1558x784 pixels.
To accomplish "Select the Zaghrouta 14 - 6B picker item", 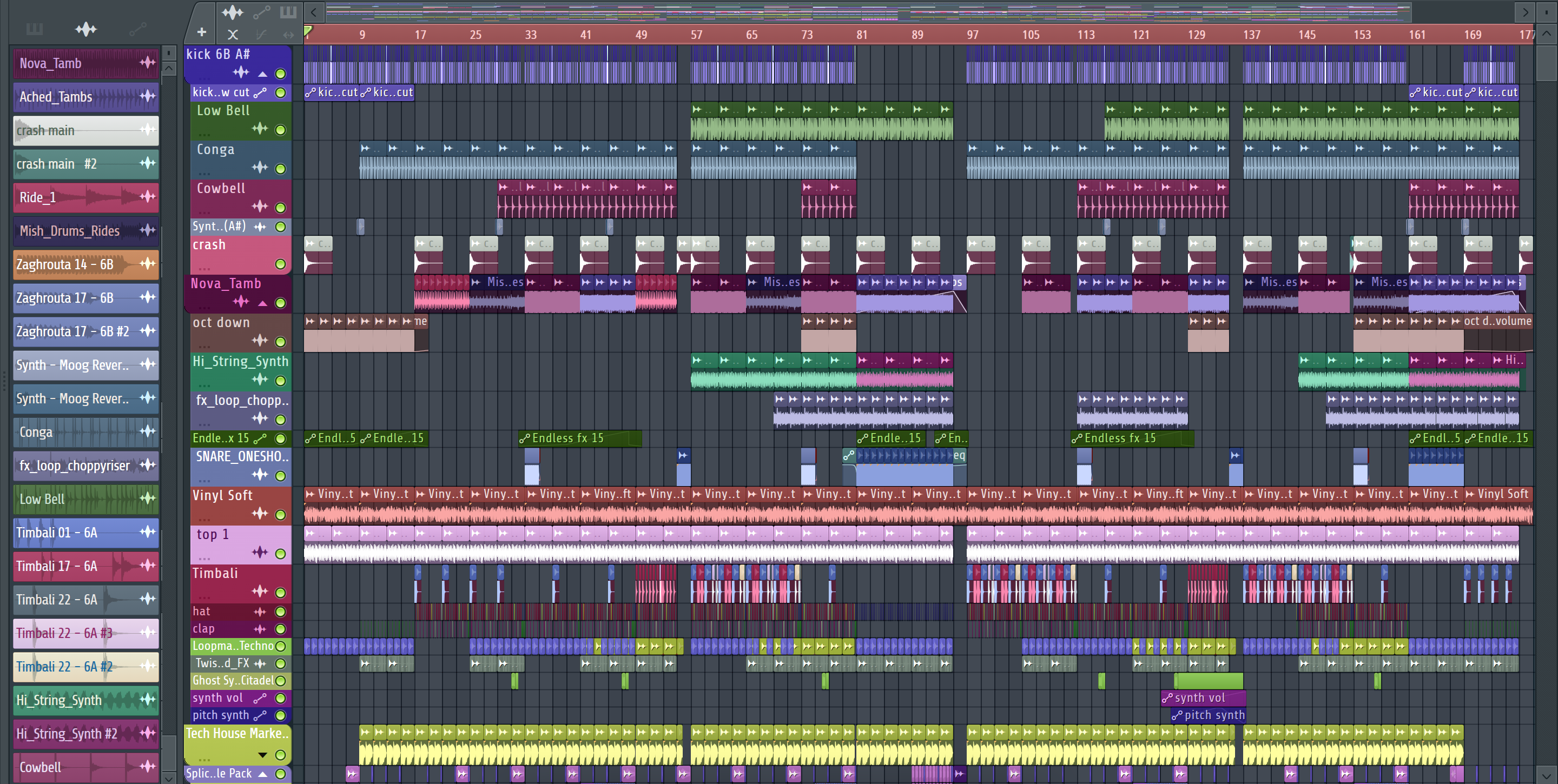I will click(86, 264).
